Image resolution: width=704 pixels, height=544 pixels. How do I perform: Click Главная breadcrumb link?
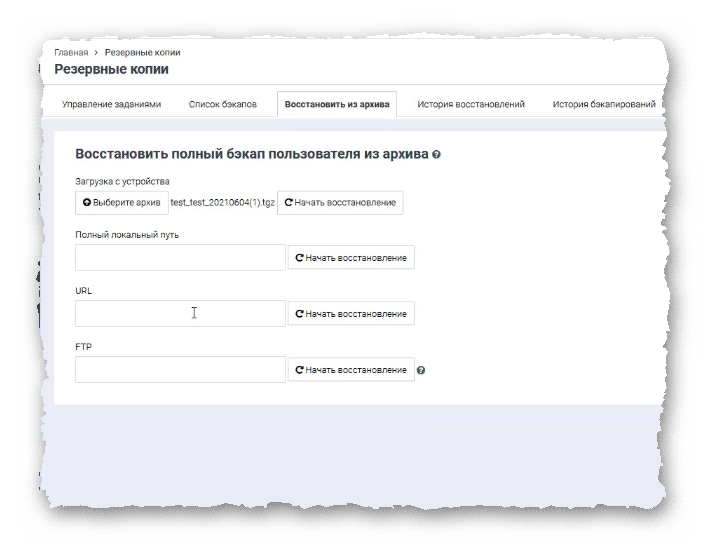click(x=71, y=53)
